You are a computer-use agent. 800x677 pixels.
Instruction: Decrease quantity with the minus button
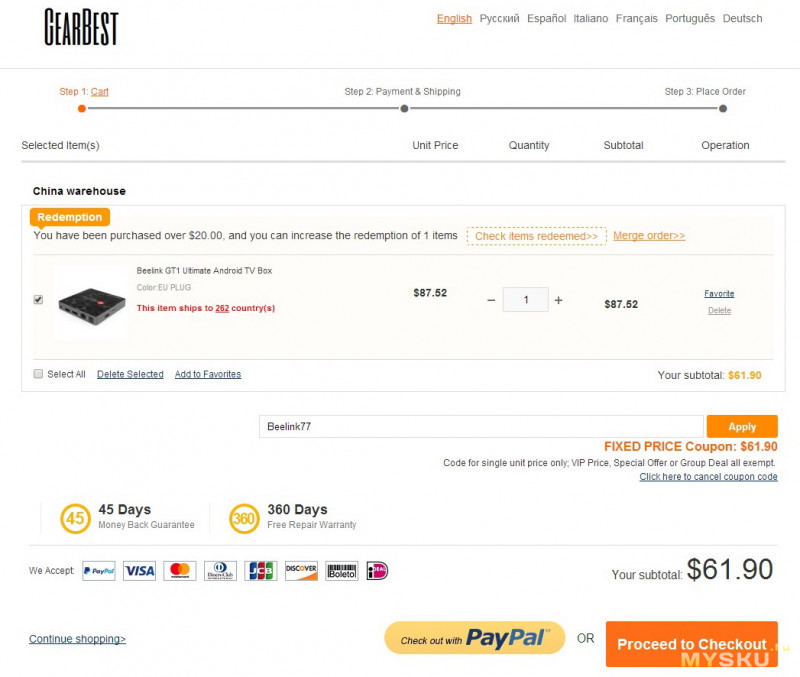[x=491, y=300]
